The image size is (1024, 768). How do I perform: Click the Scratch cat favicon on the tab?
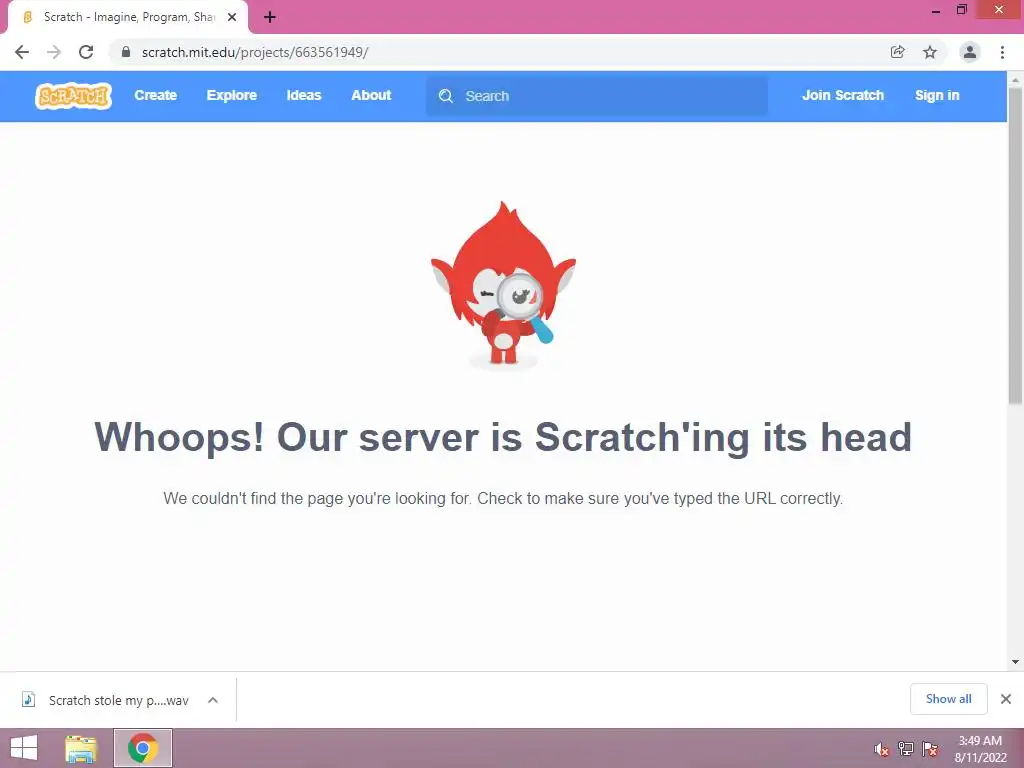click(x=27, y=17)
